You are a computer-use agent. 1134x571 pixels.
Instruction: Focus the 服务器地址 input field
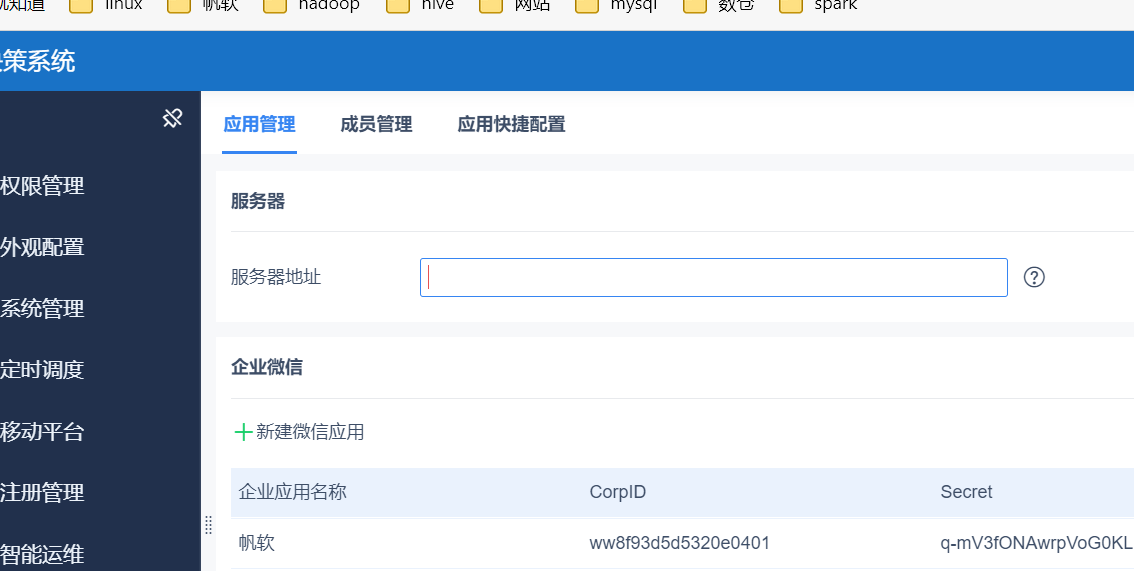714,278
